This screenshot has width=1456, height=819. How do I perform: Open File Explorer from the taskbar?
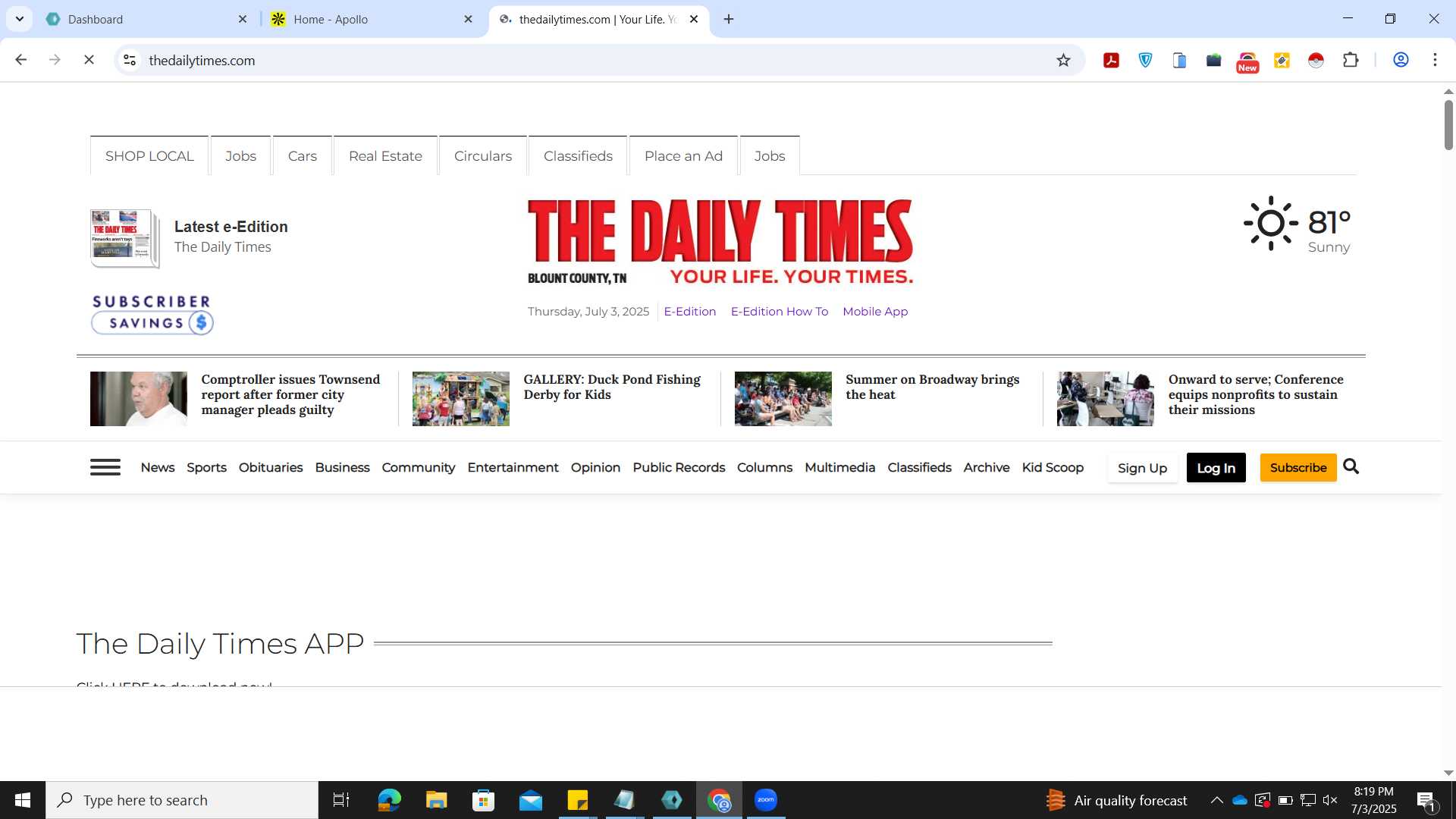coord(436,800)
